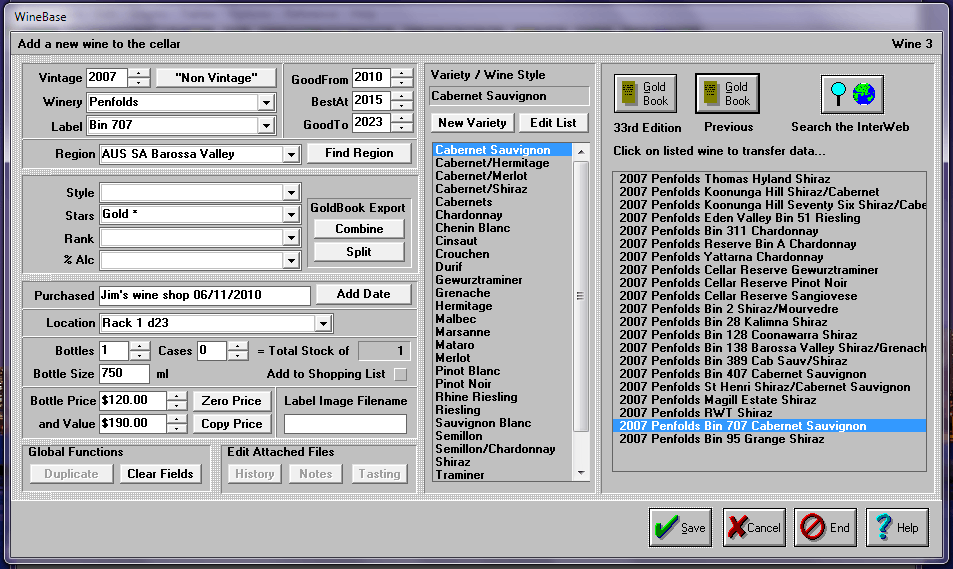Click the Purchased text field
Screen dimensions: 953x569
(x=205, y=295)
